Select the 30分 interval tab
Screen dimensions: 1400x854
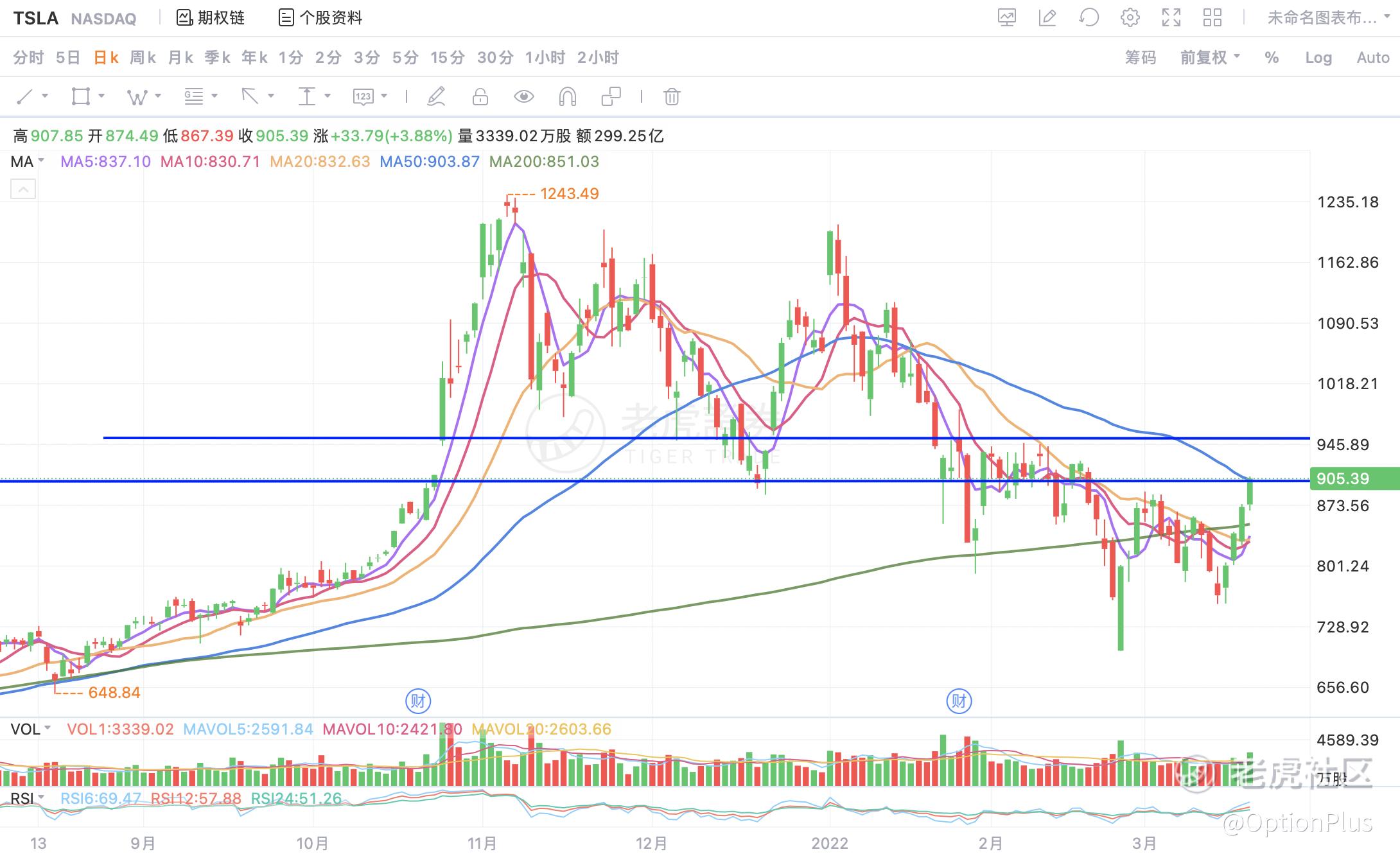495,58
